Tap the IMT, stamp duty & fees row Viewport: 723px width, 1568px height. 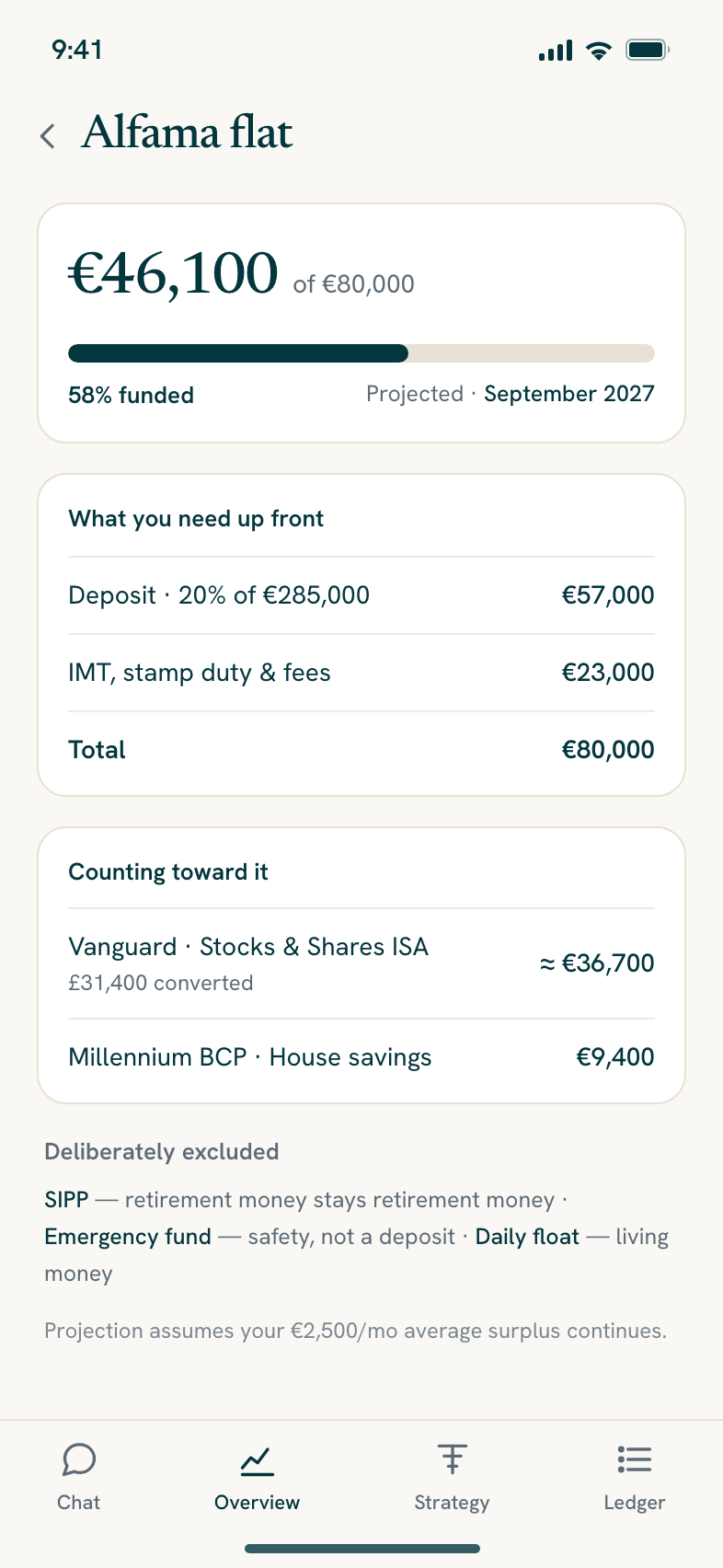361,673
